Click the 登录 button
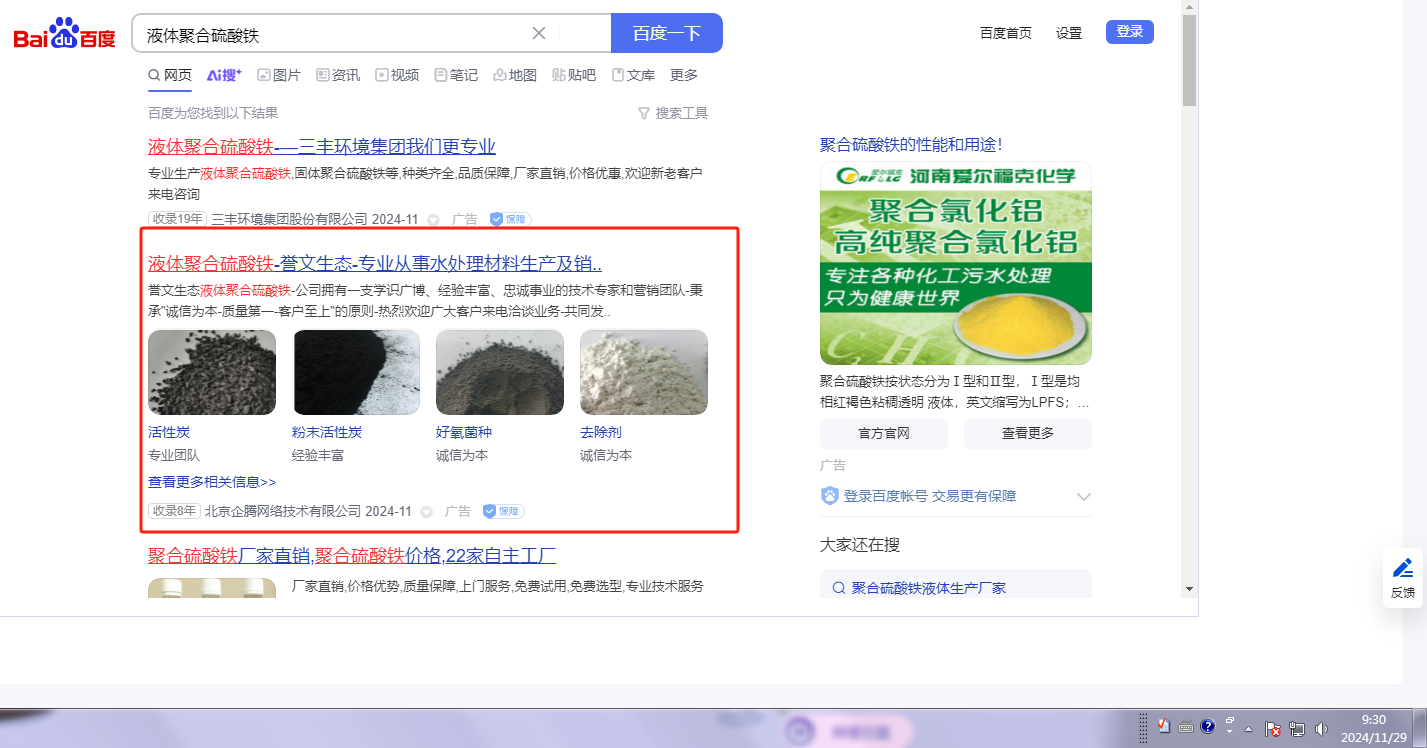 click(x=1130, y=32)
